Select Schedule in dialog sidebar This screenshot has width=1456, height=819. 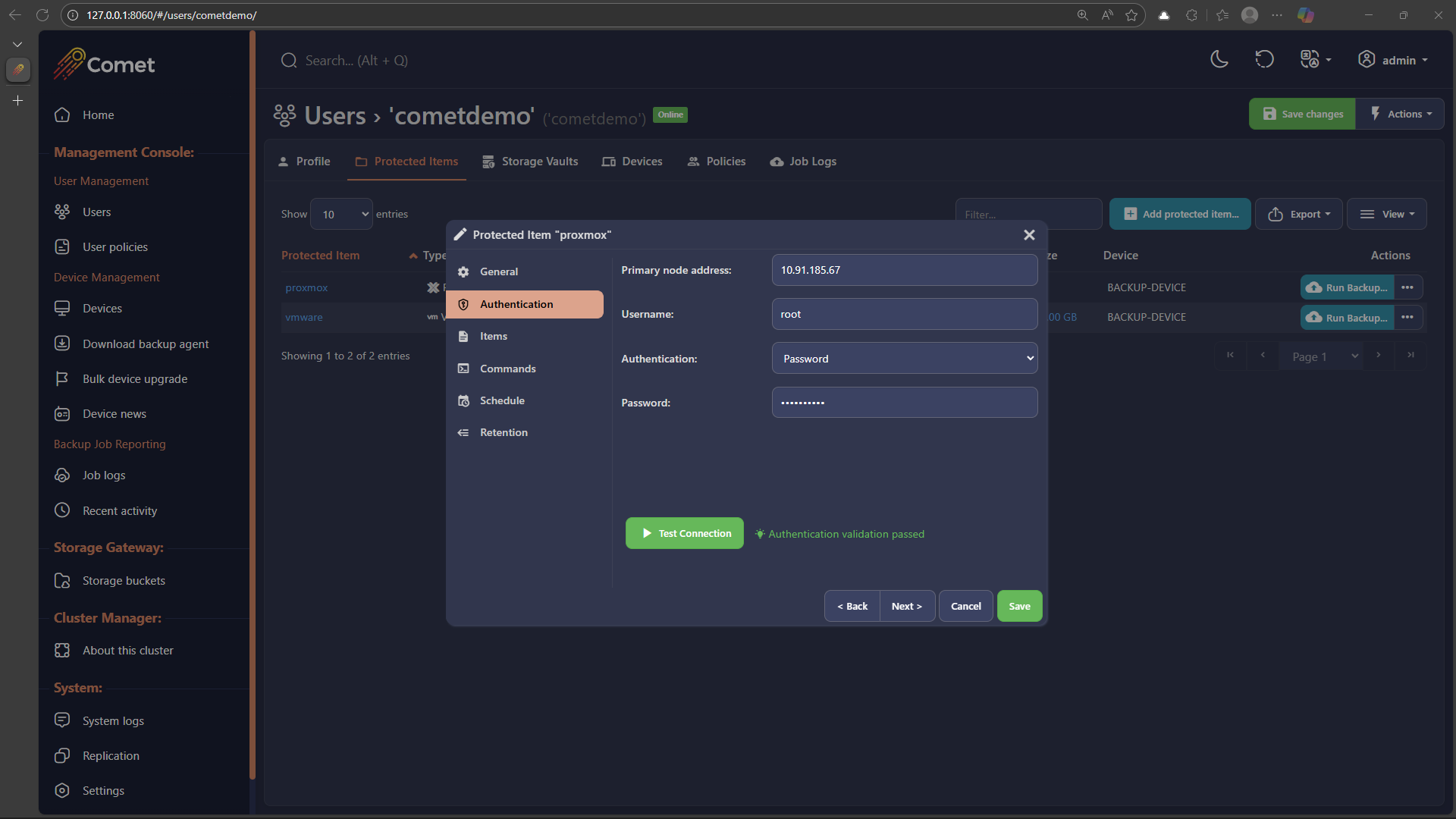[x=502, y=400]
